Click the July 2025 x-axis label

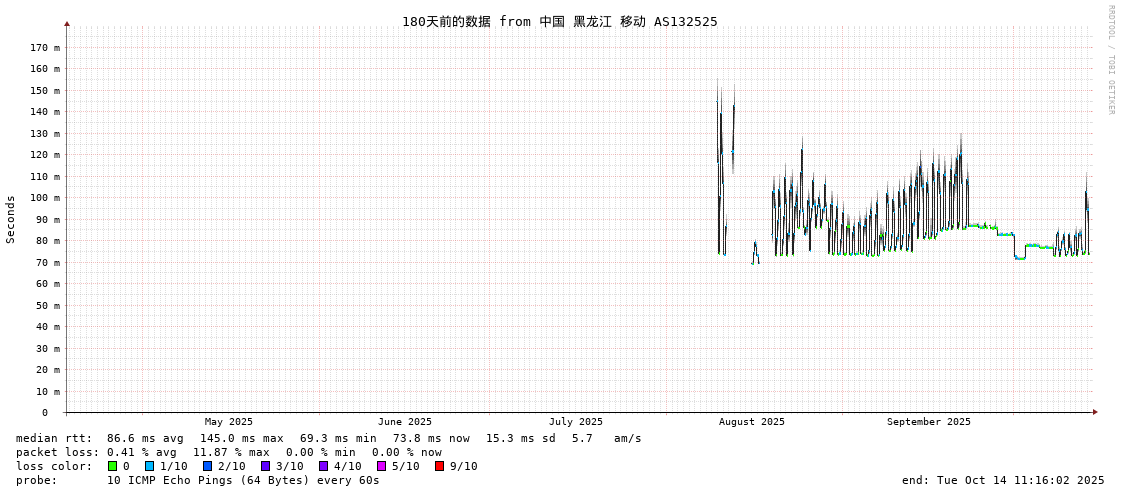(576, 422)
